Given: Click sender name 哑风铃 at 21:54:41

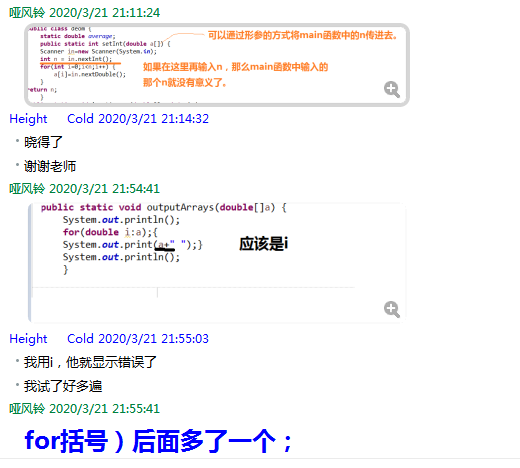Looking at the screenshot, I should 27,189.
